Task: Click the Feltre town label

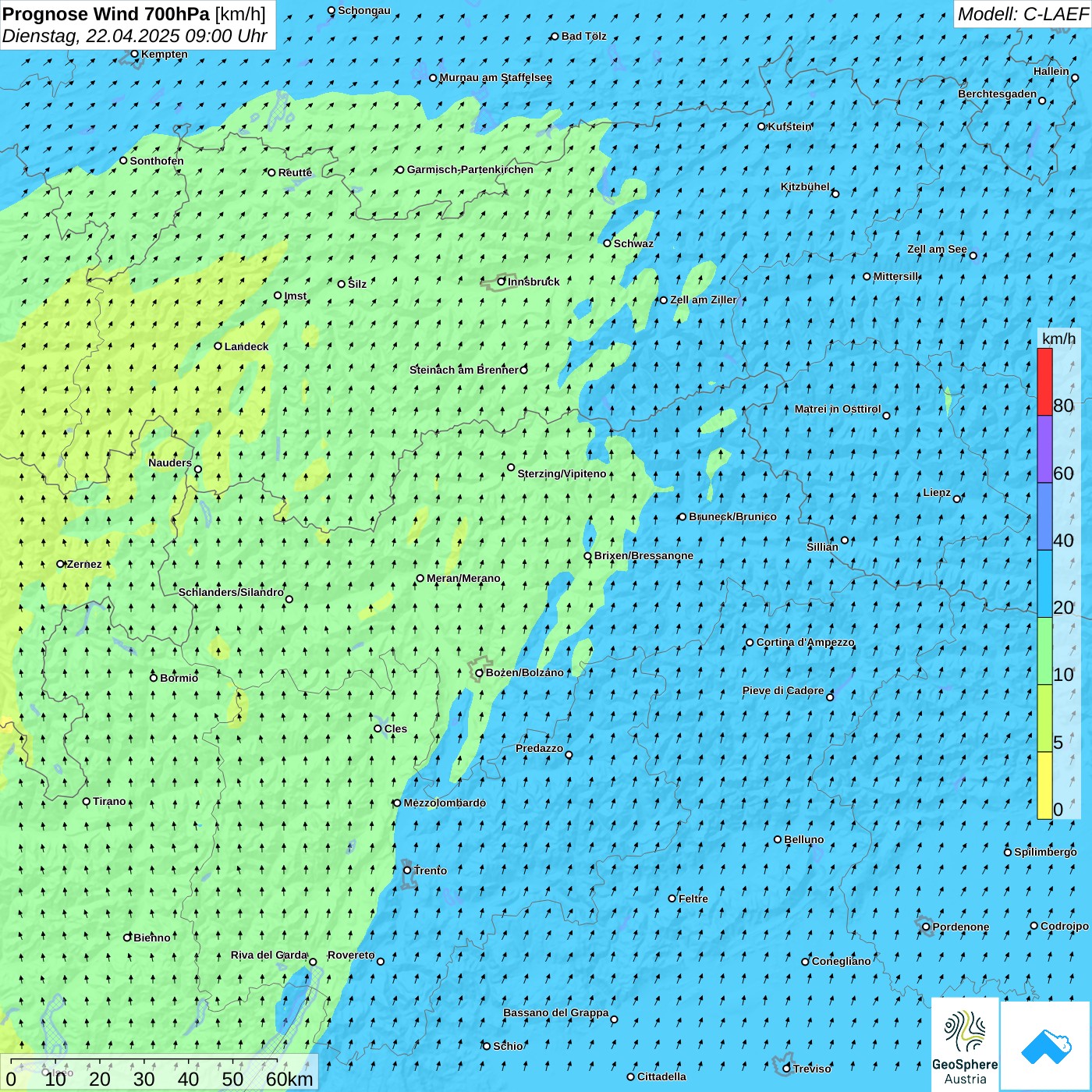Action: tap(693, 899)
